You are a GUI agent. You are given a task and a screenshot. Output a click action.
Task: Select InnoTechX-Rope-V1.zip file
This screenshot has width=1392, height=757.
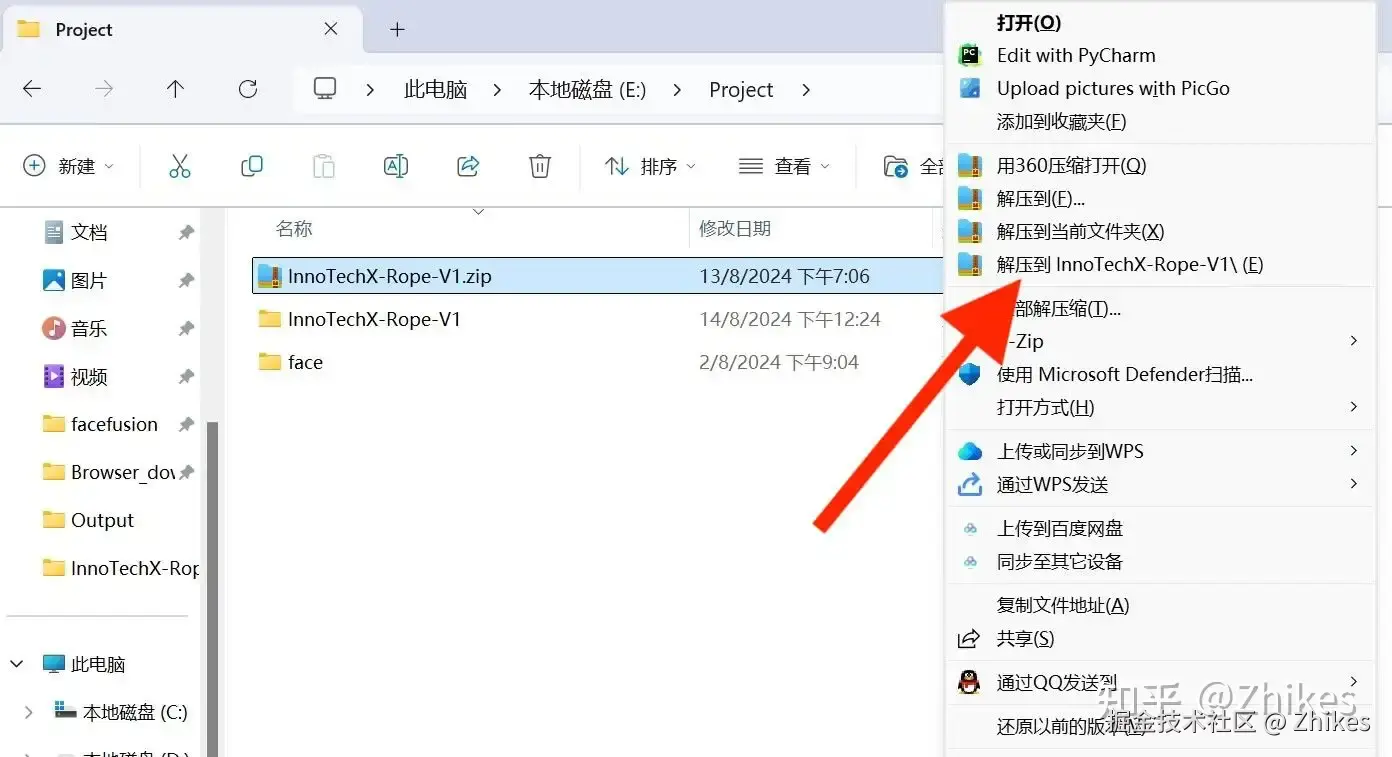coord(390,276)
